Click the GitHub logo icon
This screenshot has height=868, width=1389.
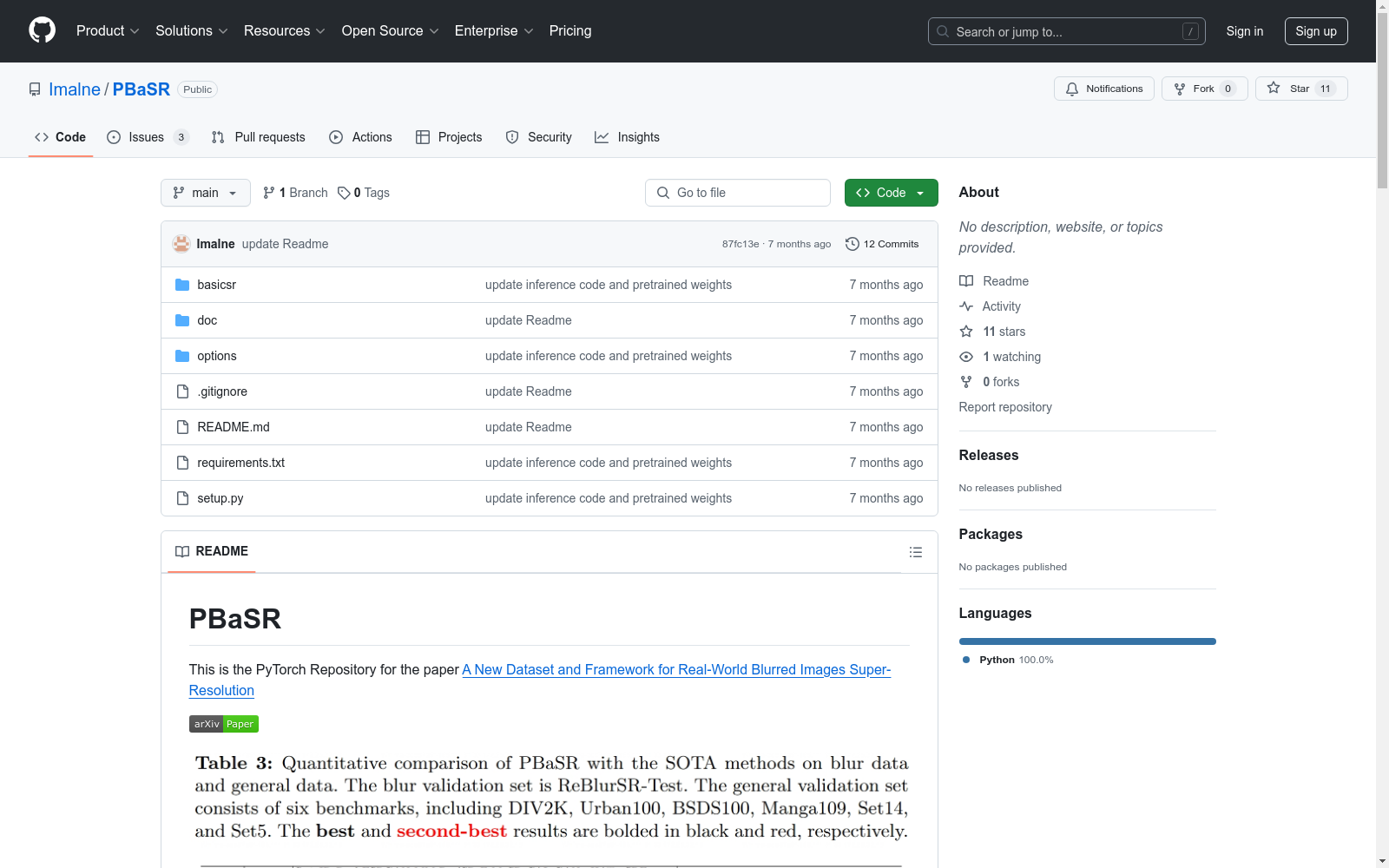coord(42,30)
